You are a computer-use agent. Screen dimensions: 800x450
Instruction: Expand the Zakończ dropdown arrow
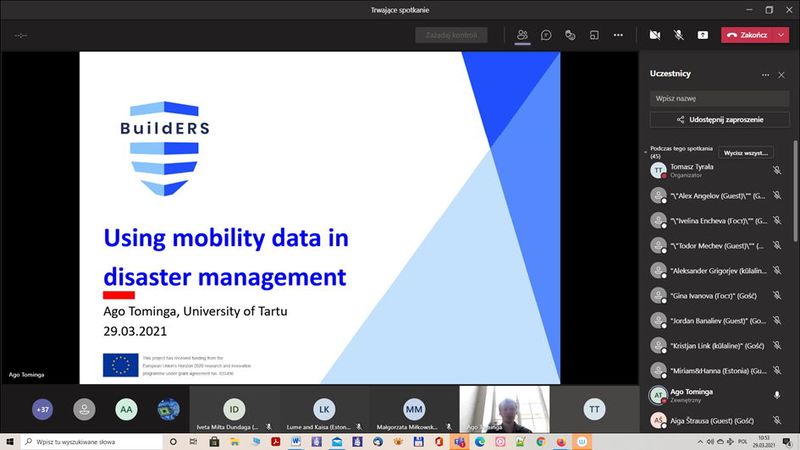tap(782, 35)
